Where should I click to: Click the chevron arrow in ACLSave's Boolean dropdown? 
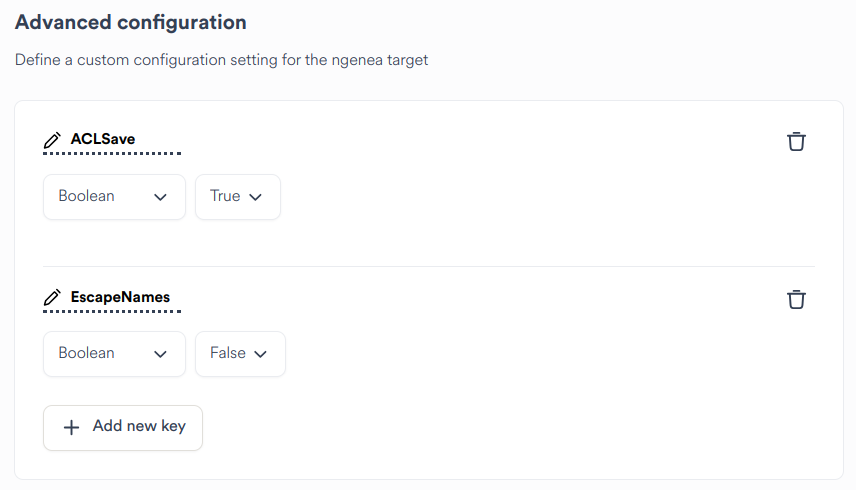point(160,197)
